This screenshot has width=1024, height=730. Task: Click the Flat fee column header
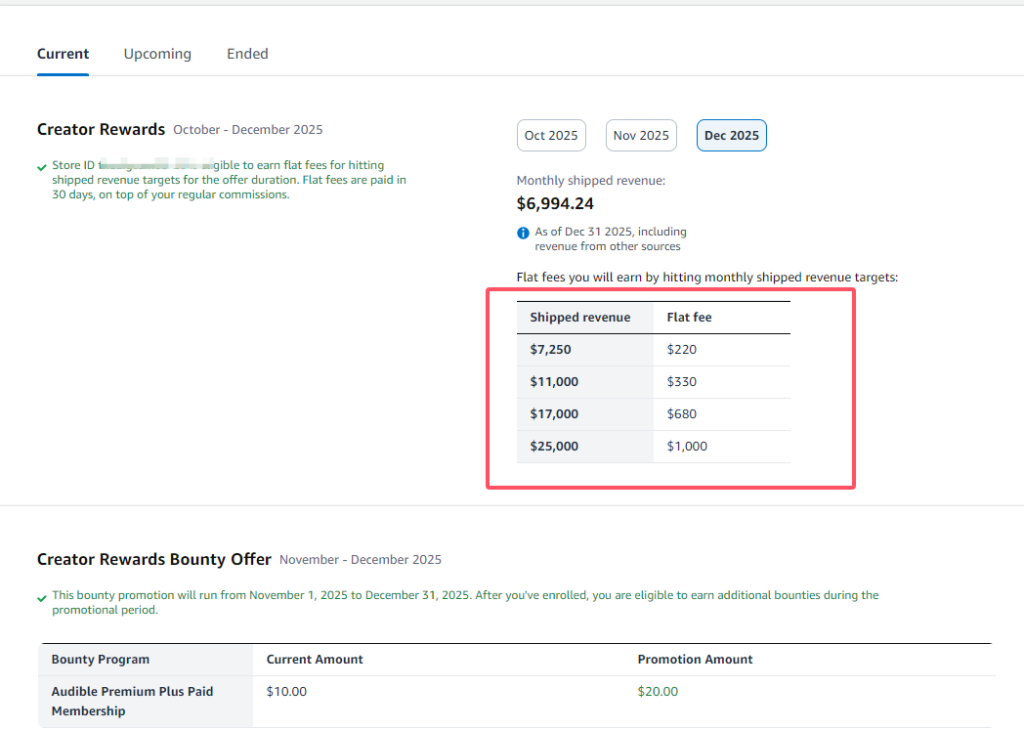(x=689, y=318)
